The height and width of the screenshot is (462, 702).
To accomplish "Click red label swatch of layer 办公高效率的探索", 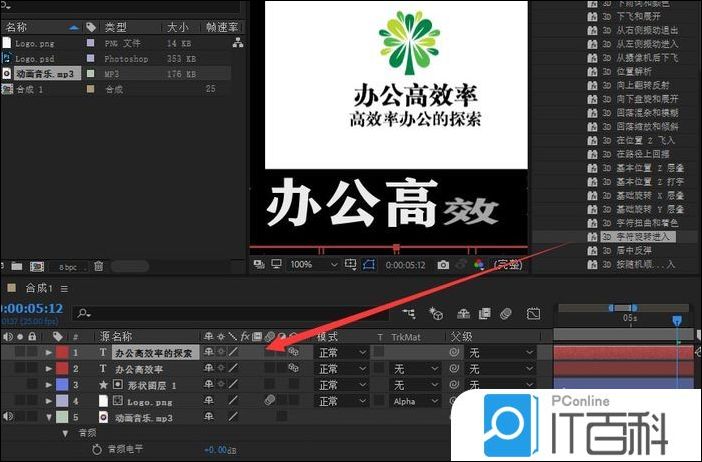I will point(62,352).
